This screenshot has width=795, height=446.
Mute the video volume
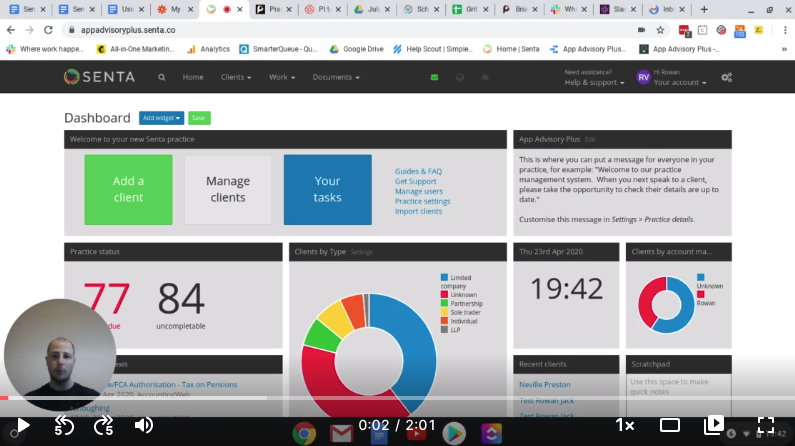pos(143,426)
